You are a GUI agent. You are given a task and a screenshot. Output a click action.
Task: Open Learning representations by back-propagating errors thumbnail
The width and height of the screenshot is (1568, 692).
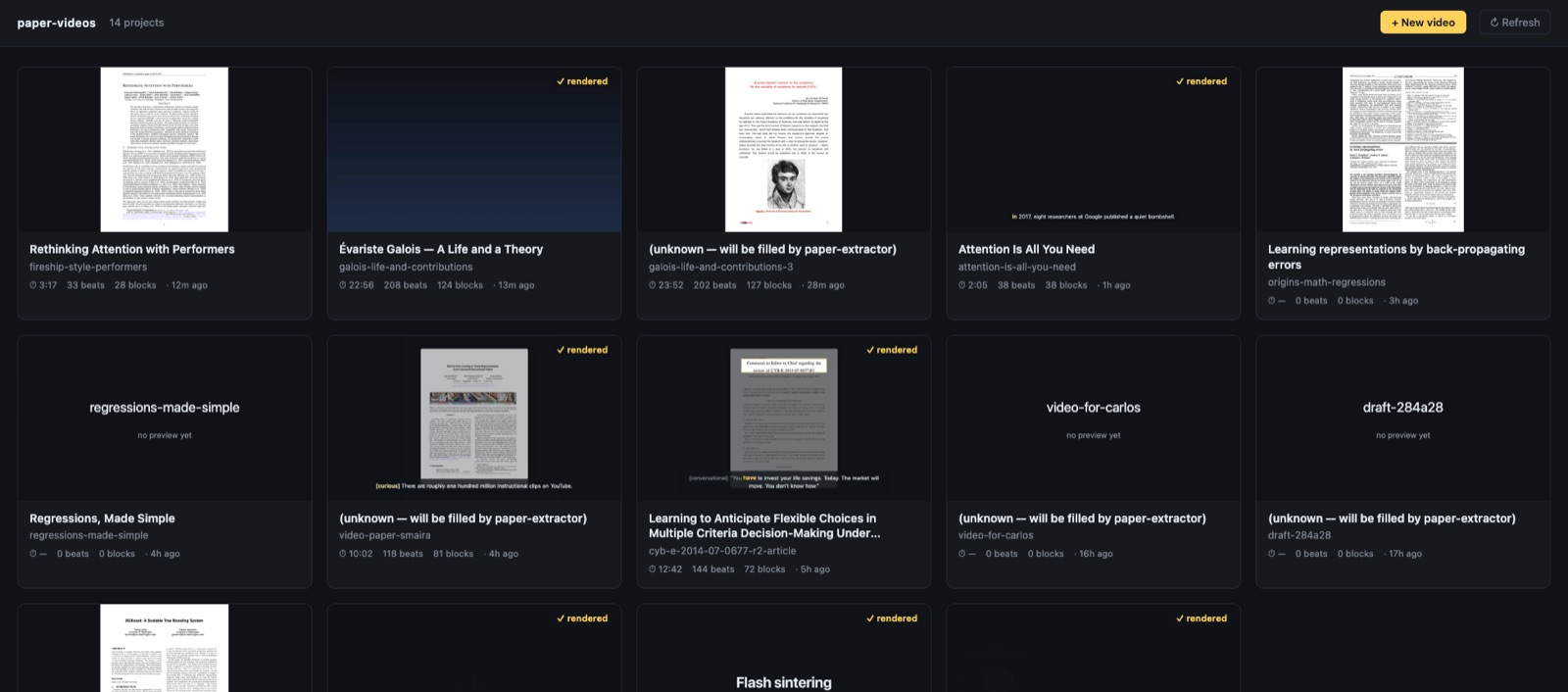pyautogui.click(x=1402, y=149)
